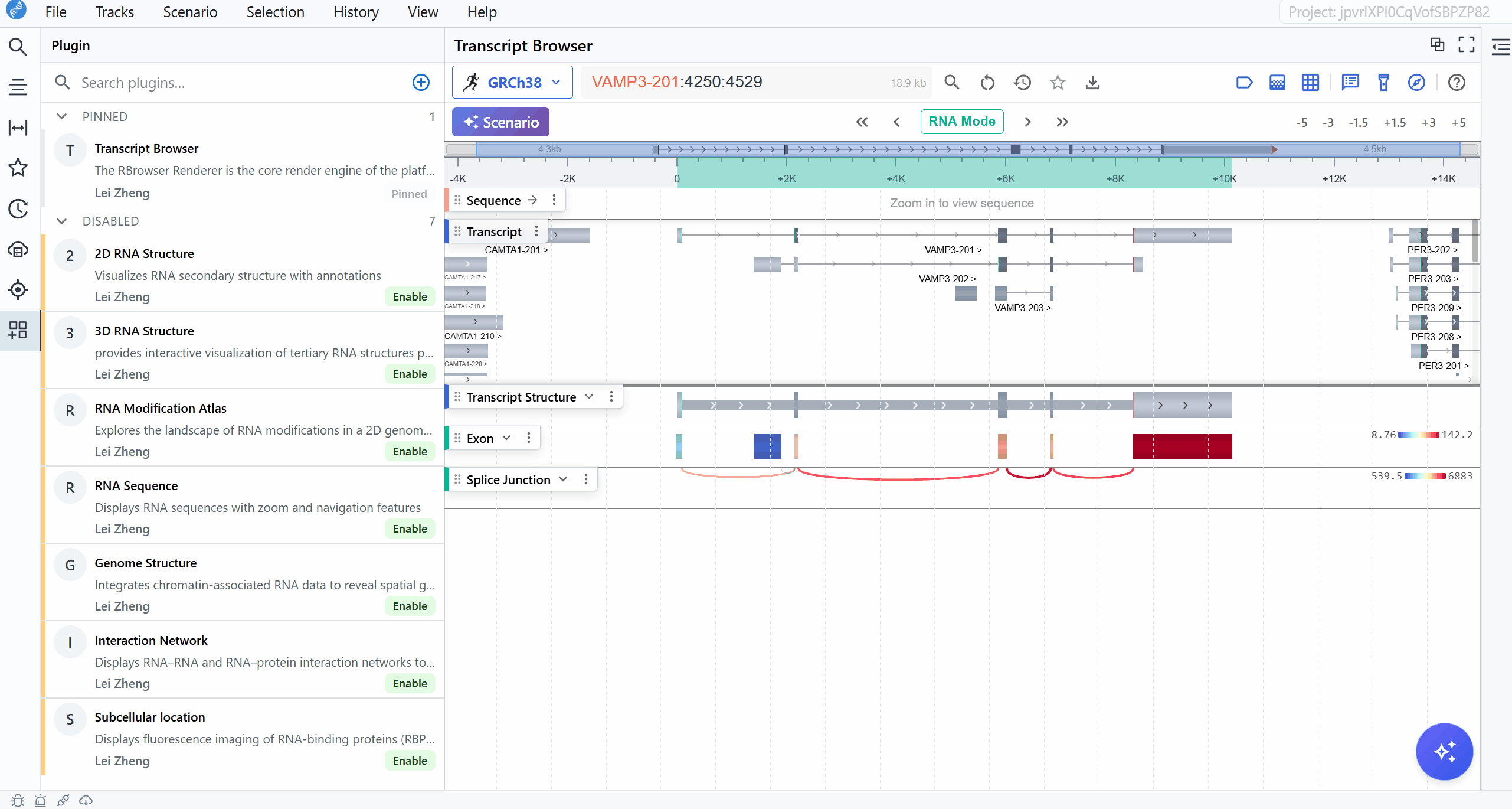Screen dimensions: 1512x809
Task: Zoom out by -5 button
Action: pos(1302,123)
